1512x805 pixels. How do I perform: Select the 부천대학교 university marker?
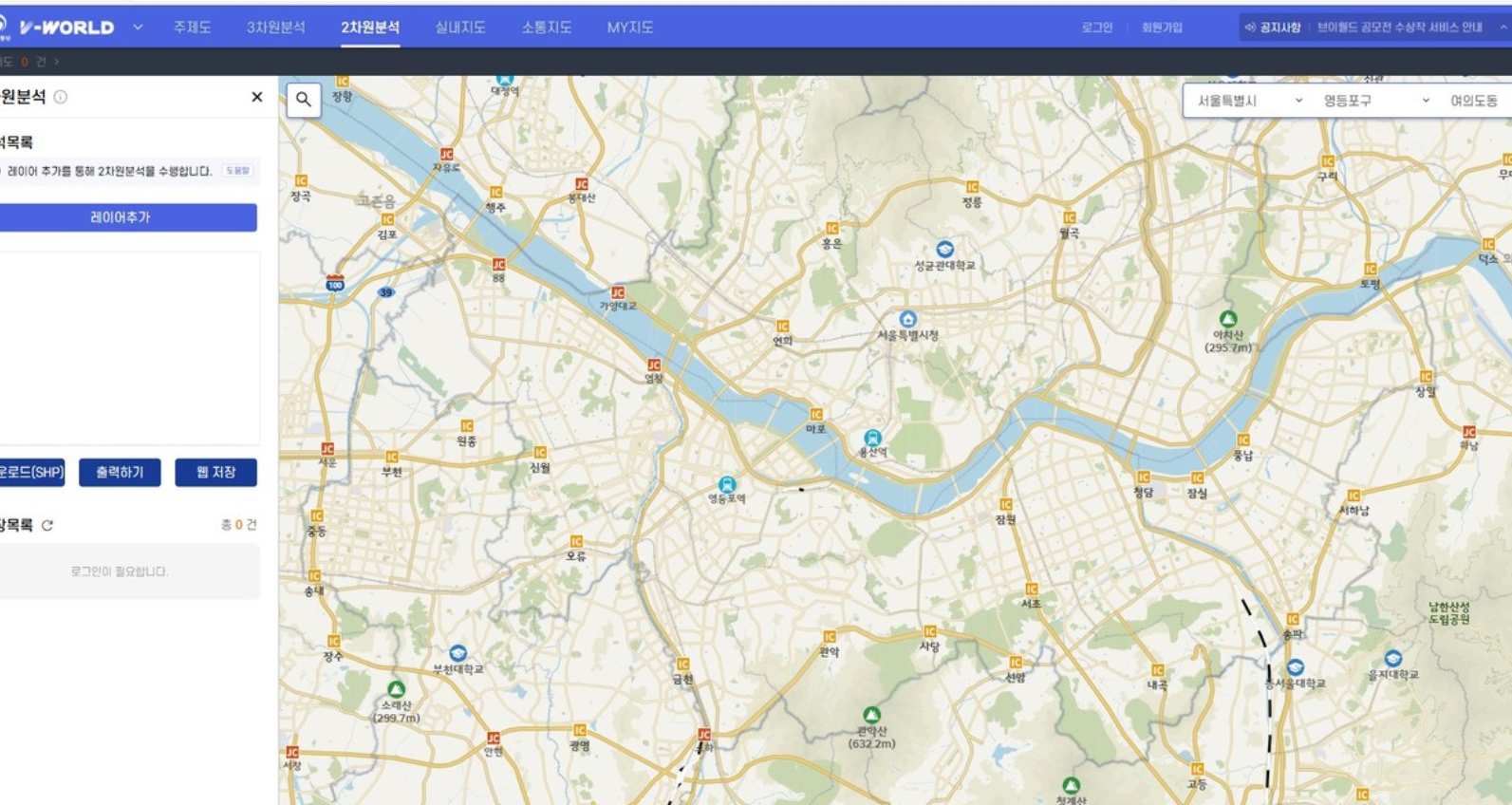[458, 653]
